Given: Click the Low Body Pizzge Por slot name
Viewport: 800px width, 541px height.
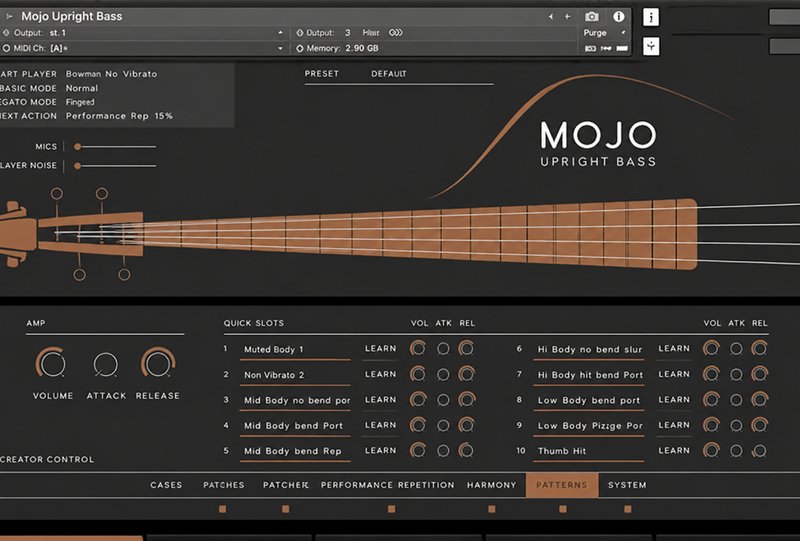Looking at the screenshot, I should 590,426.
